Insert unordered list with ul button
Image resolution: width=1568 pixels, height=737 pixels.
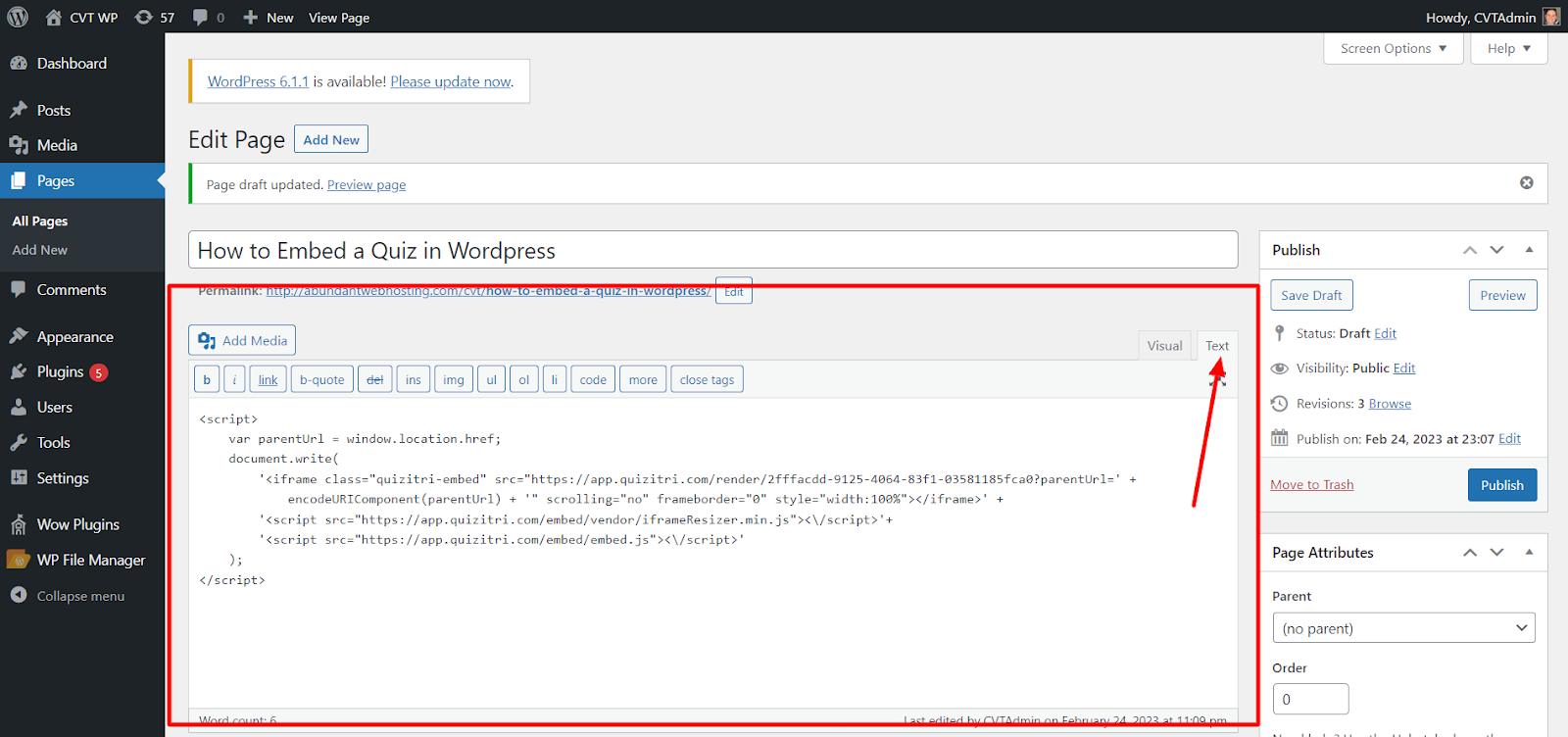(x=491, y=379)
